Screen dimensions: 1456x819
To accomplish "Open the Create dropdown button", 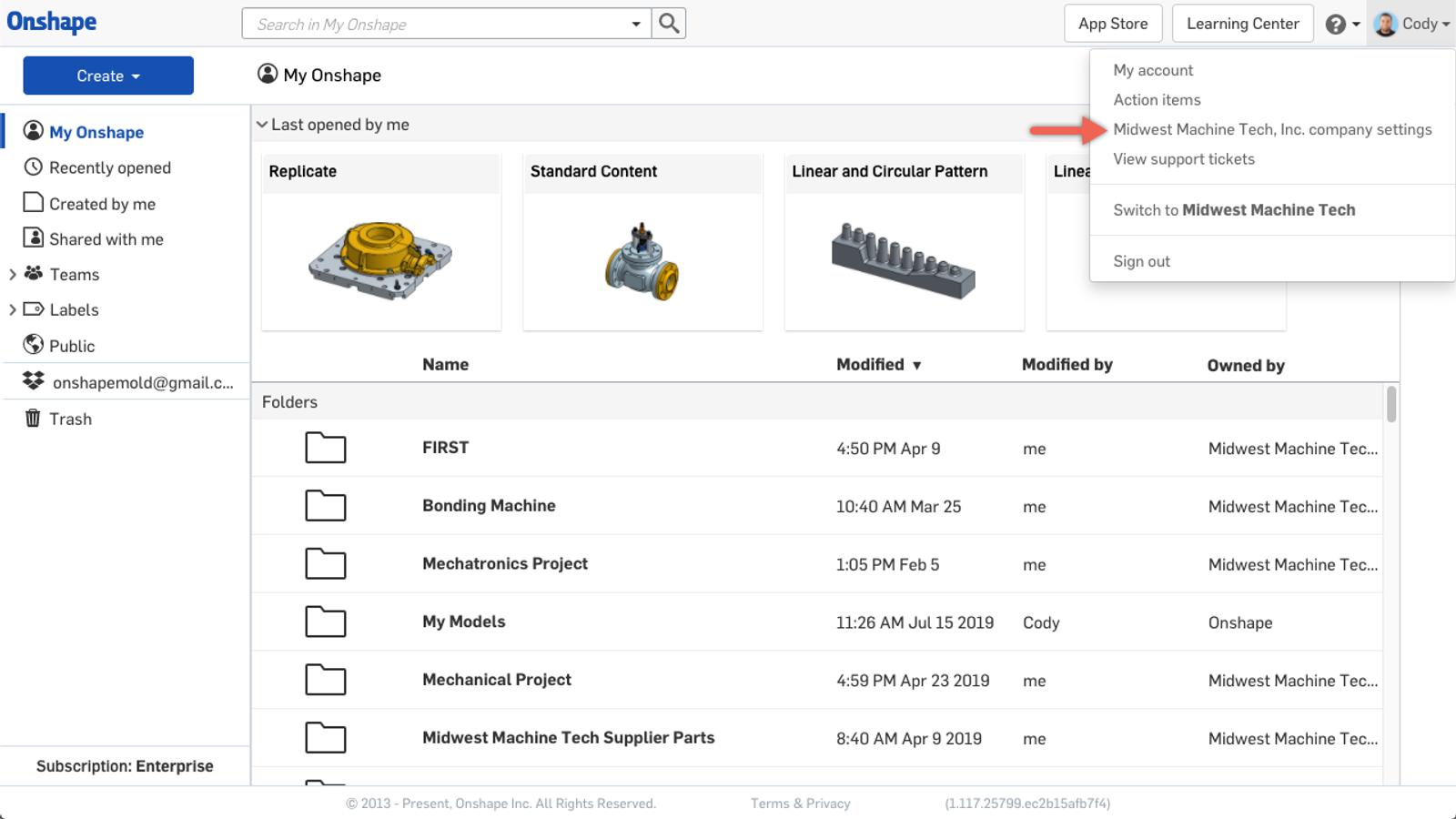I will coord(108,76).
